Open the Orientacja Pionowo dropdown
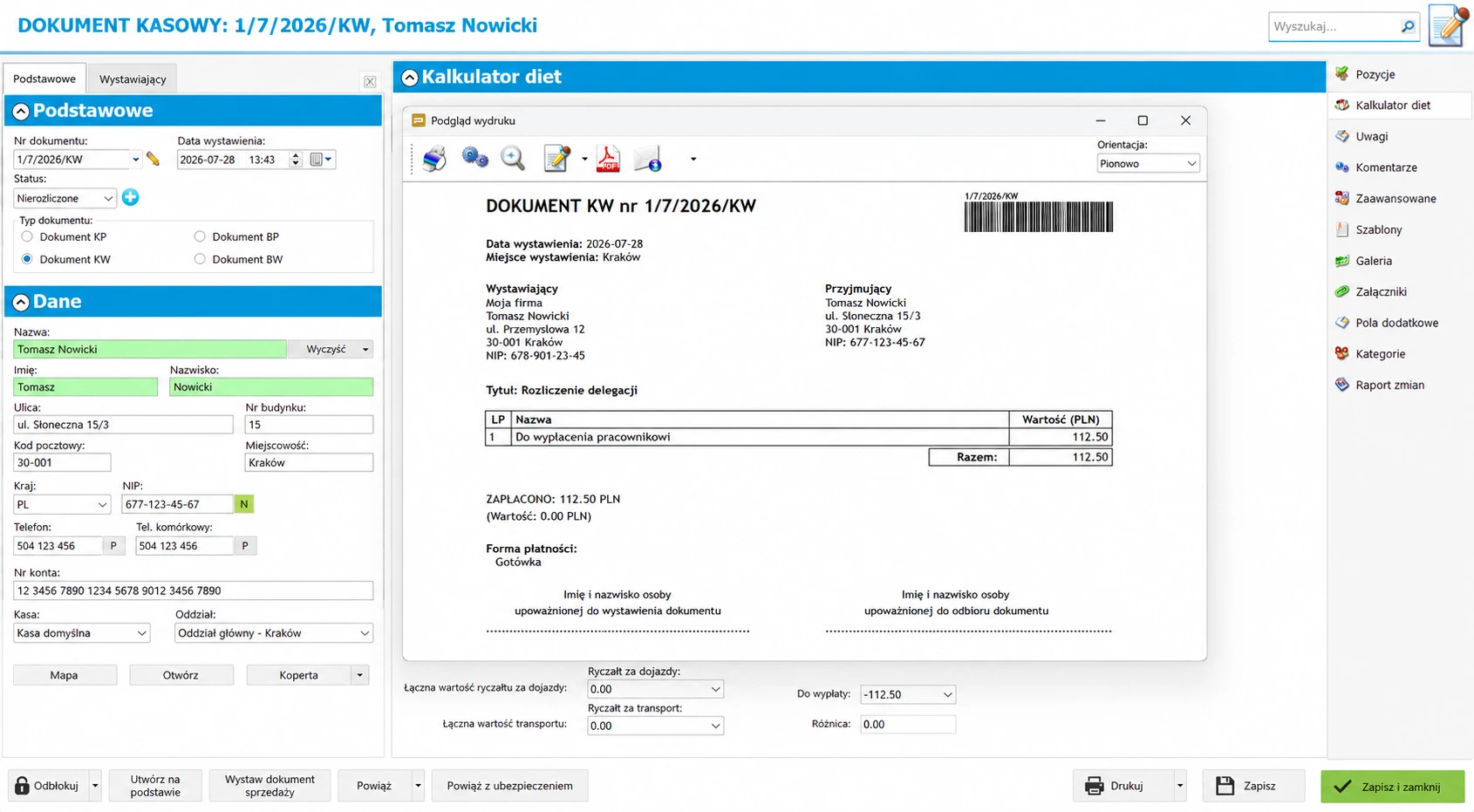Screen dimensions: 1474x812 click(1148, 163)
